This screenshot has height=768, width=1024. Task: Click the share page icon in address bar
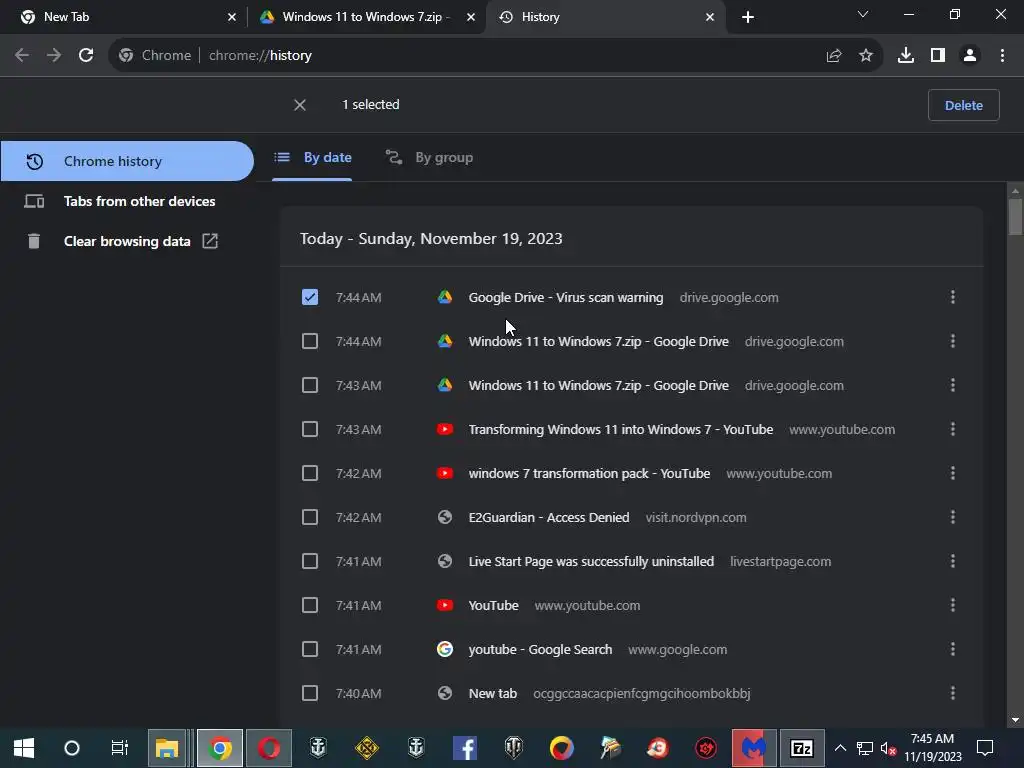pyautogui.click(x=833, y=56)
